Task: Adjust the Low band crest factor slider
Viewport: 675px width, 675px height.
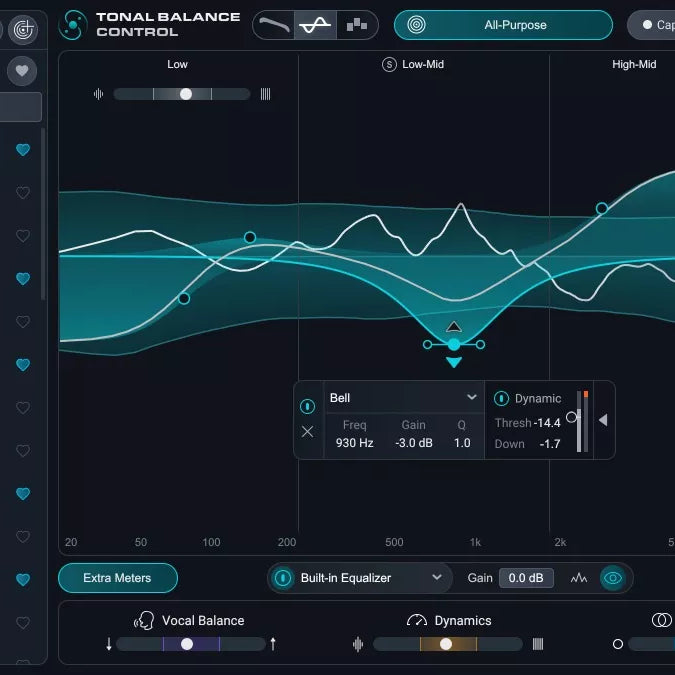Action: pyautogui.click(x=186, y=94)
